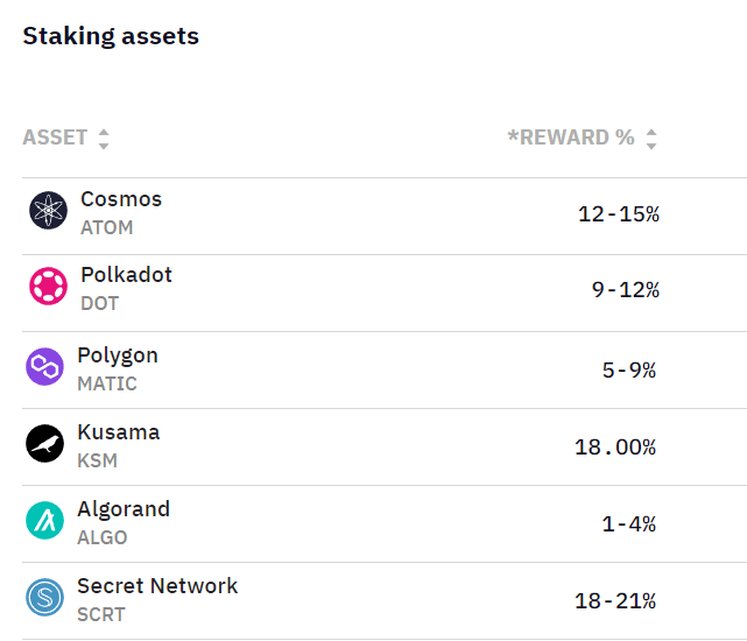
Task: Open the Cosmos asset name
Action: [121, 199]
